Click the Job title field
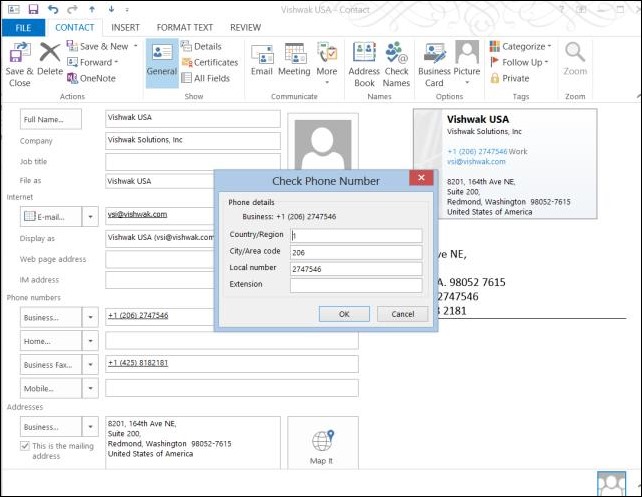 click(x=193, y=162)
